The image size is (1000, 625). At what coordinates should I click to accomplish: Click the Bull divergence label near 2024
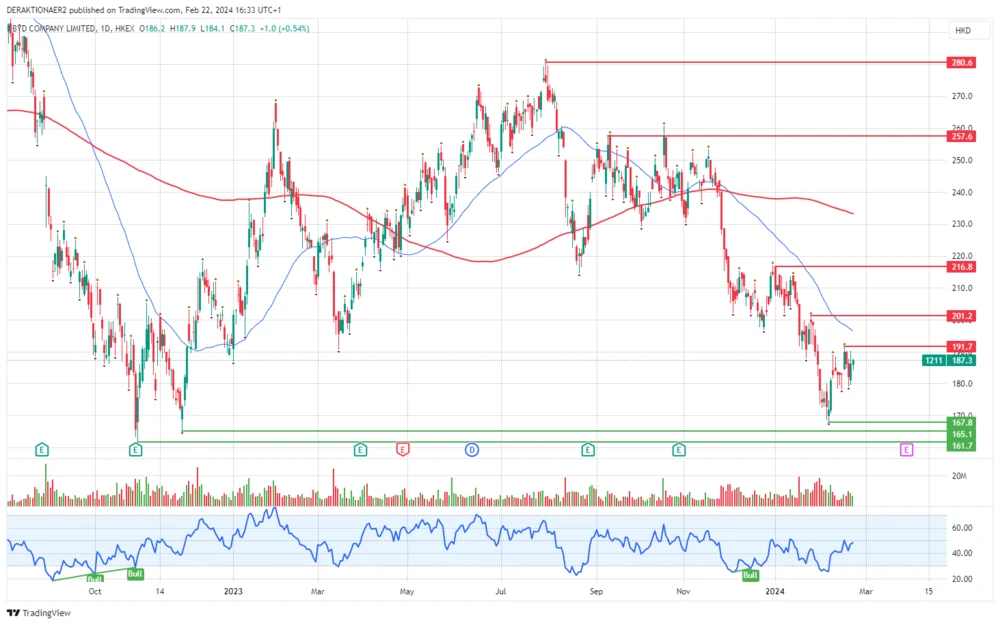[x=750, y=575]
